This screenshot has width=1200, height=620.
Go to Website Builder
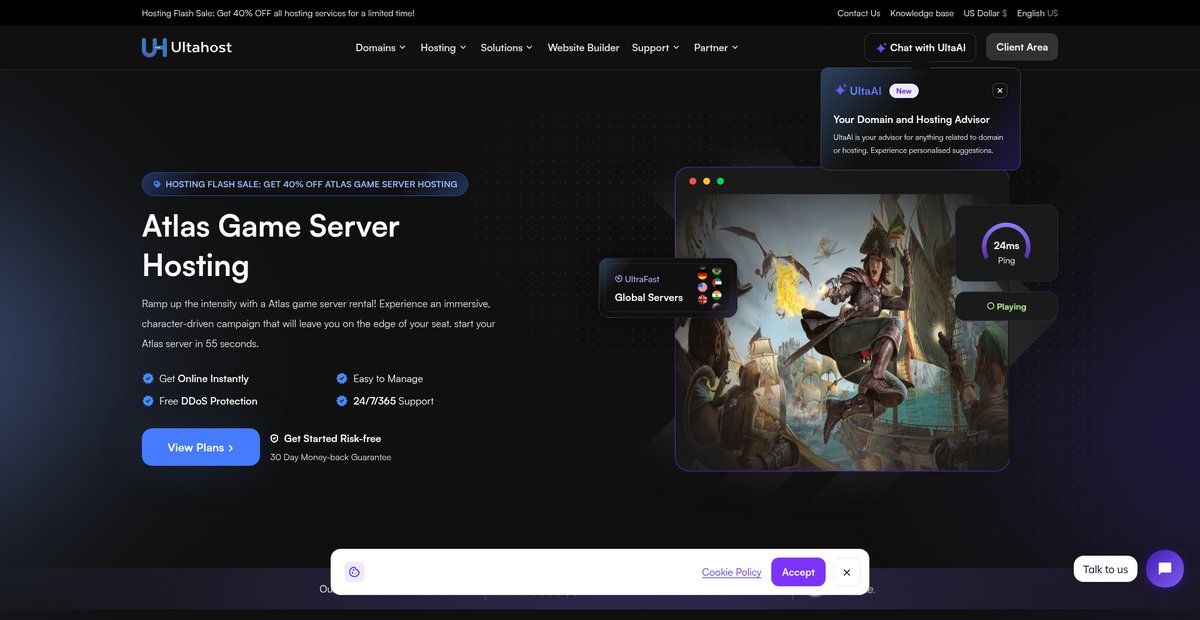(583, 47)
